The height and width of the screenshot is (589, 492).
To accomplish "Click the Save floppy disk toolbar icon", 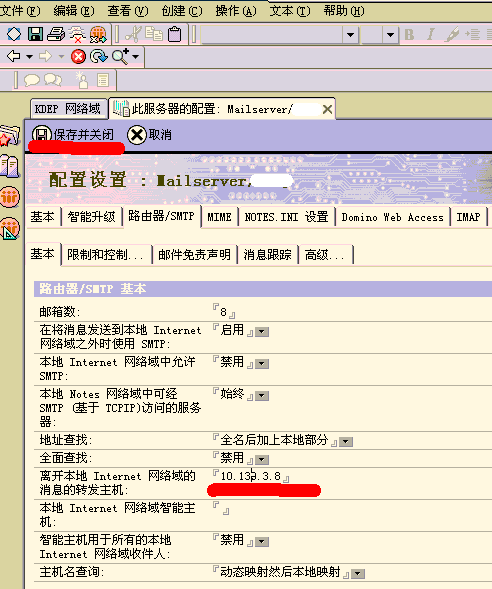I will coord(35,34).
